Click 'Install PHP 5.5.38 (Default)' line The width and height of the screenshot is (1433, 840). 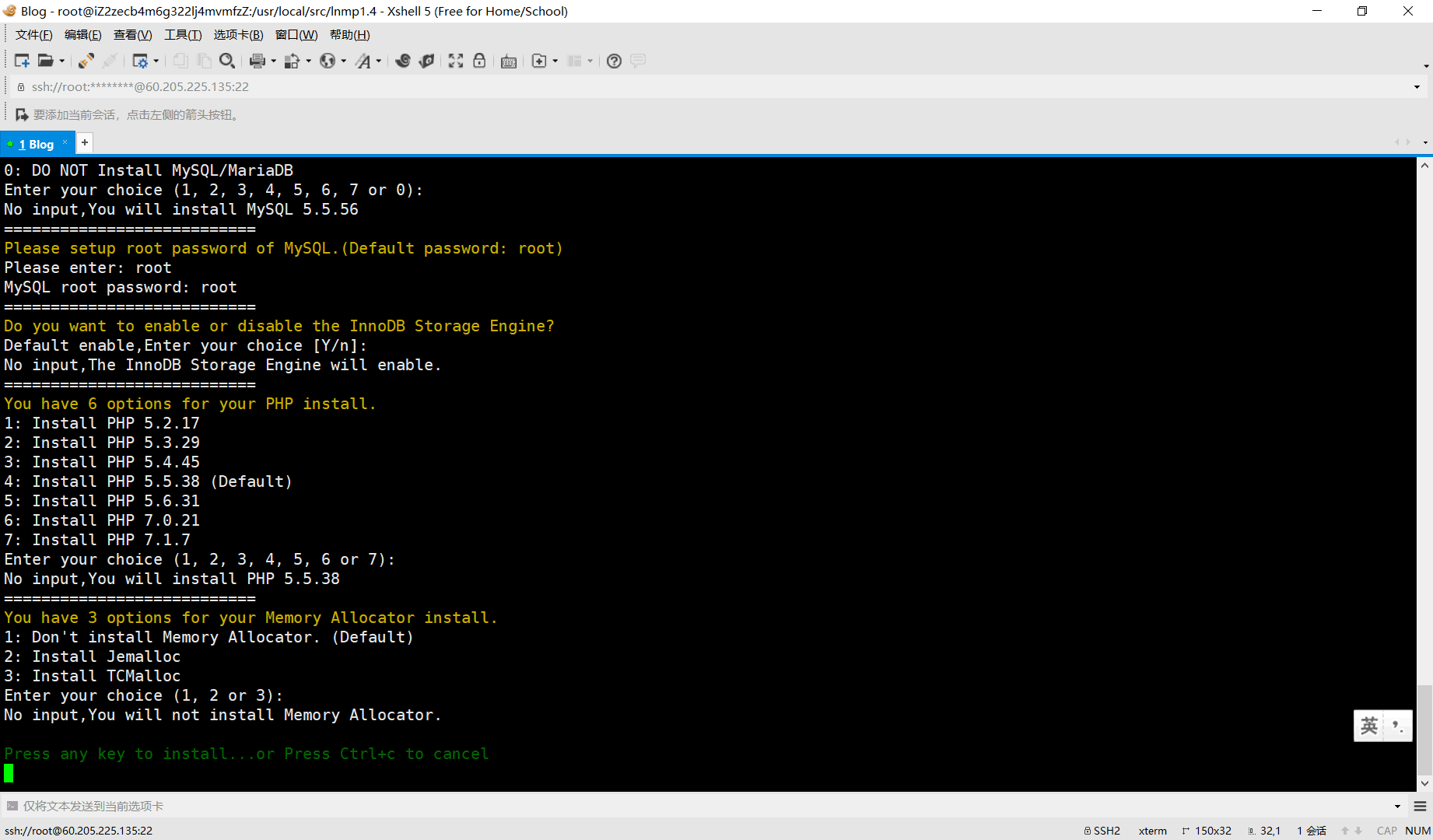click(x=148, y=481)
